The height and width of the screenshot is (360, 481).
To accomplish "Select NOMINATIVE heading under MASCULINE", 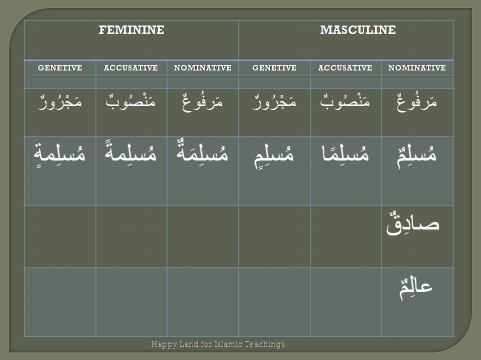I will click(x=417, y=68).
